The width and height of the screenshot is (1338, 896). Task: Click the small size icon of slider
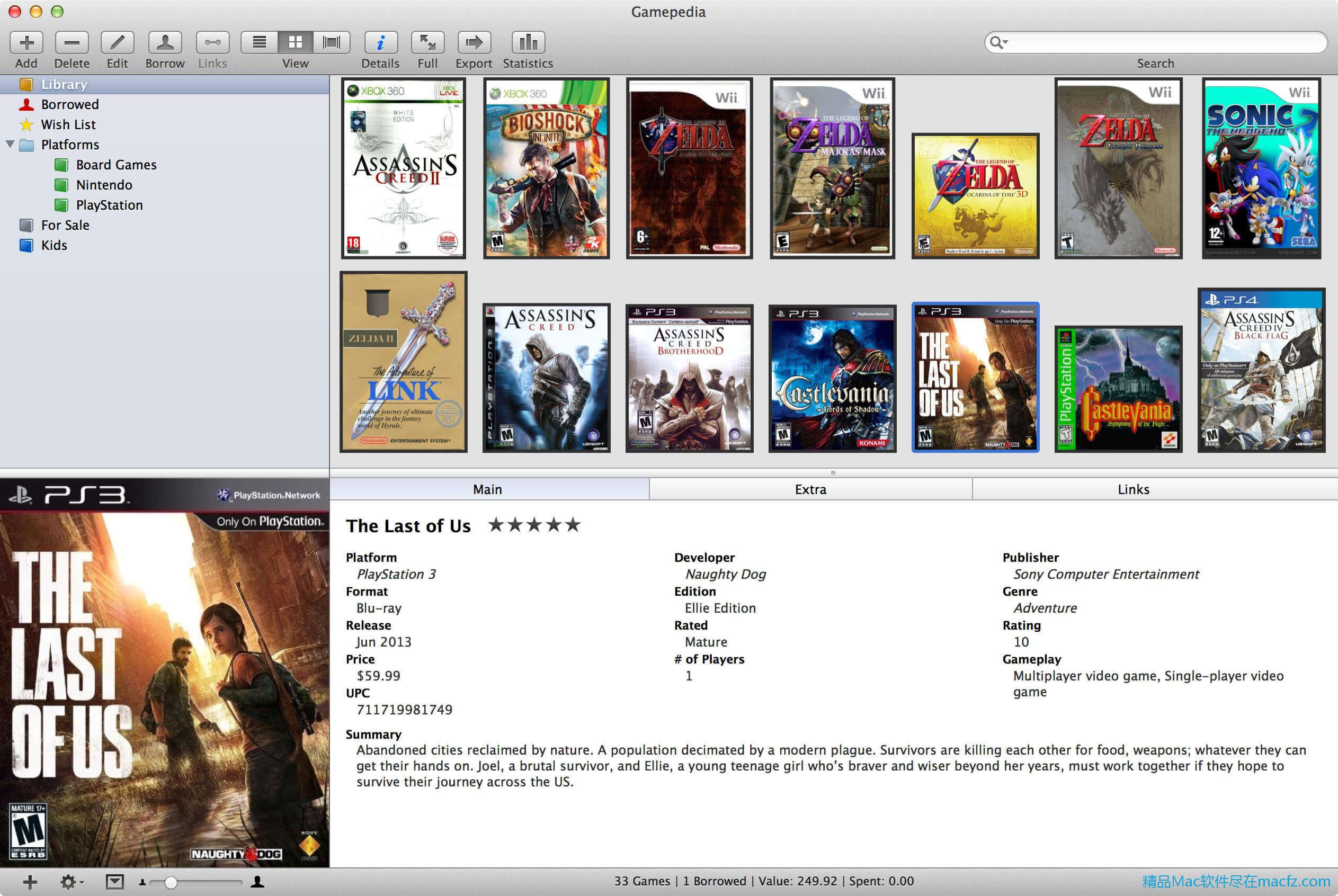pyautogui.click(x=142, y=883)
